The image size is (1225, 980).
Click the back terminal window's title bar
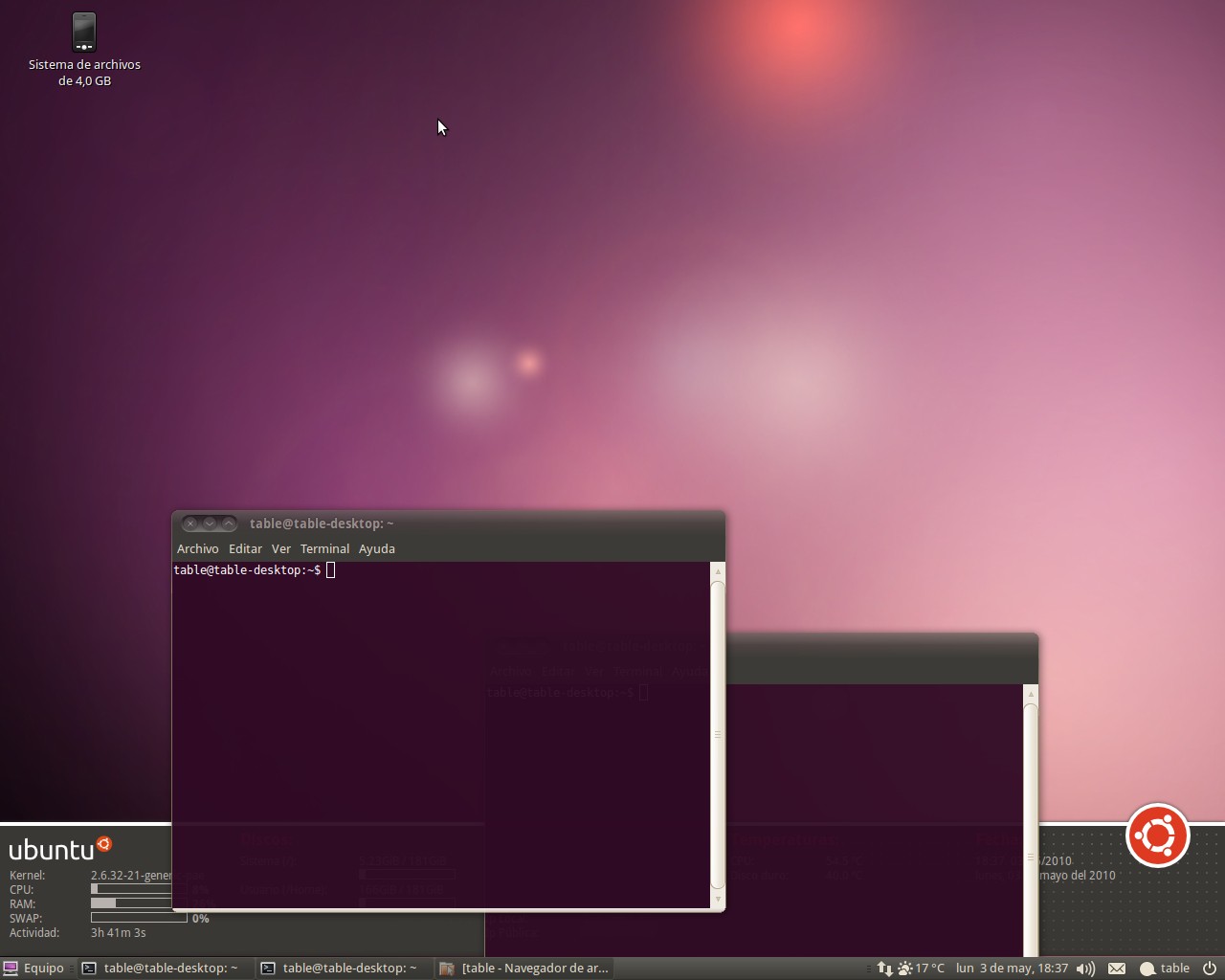[x=881, y=646]
